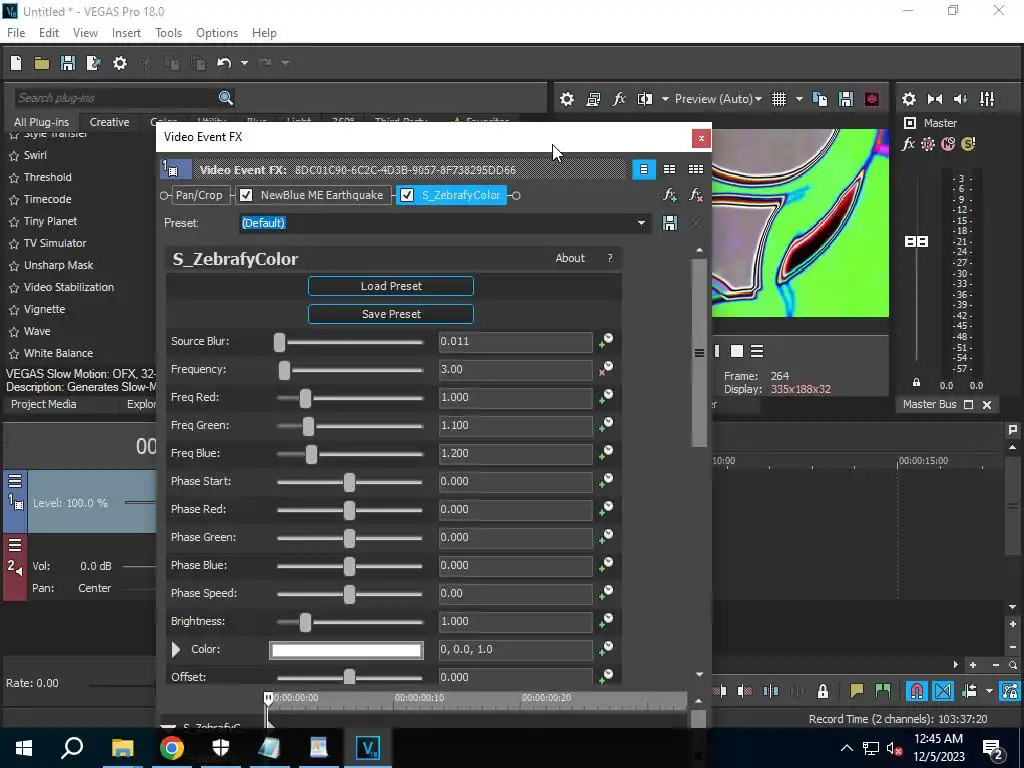The height and width of the screenshot is (768, 1024).
Task: Toggle the snapping magnet icon
Action: (917, 691)
